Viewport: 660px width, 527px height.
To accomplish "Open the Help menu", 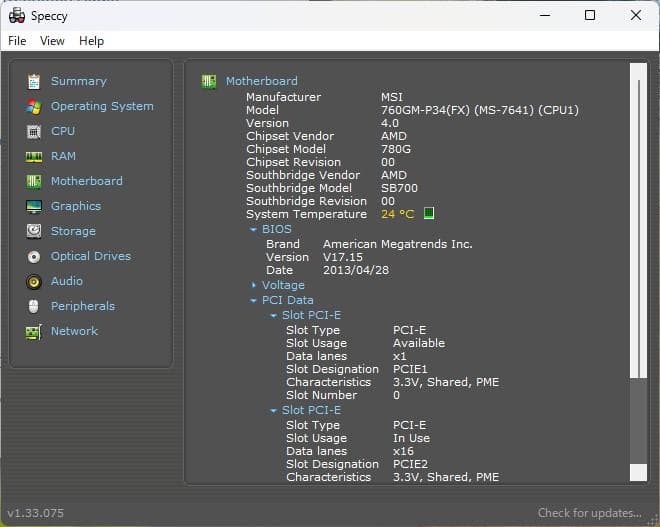I will (x=91, y=41).
